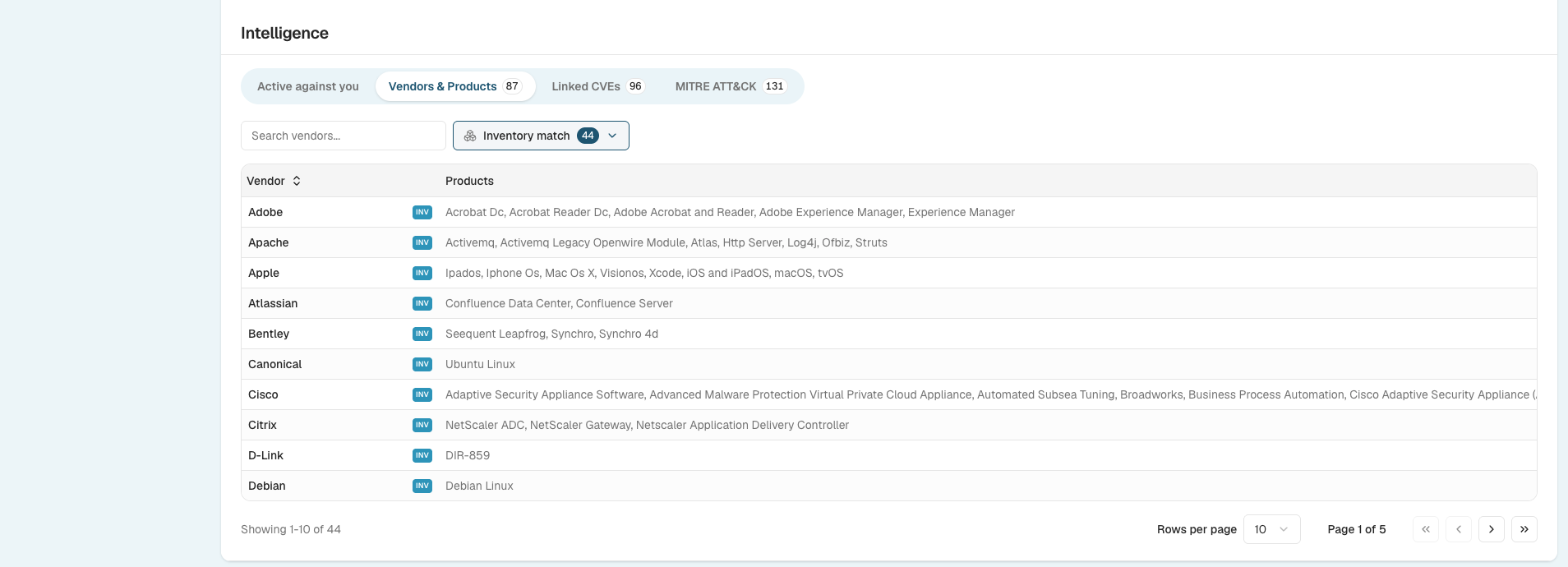
Task: Click the 131 count badge on MITRE ATT&CK
Action: pyautogui.click(x=774, y=86)
